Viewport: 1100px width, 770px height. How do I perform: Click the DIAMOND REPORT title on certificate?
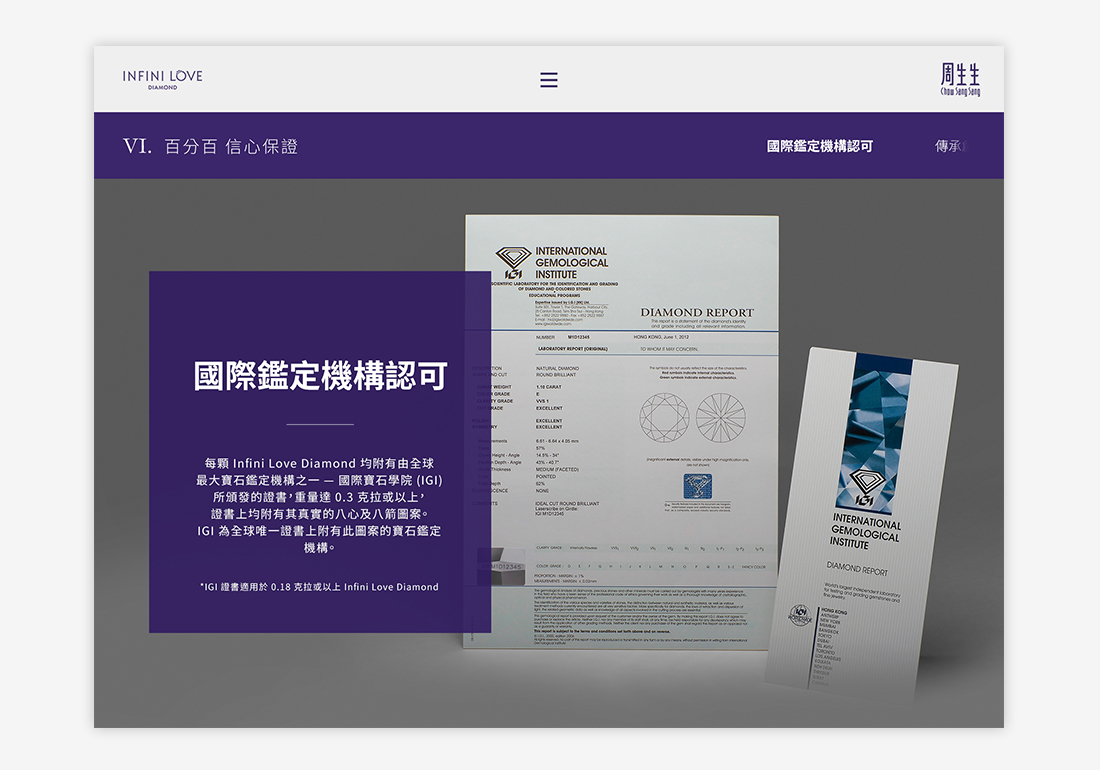(697, 312)
